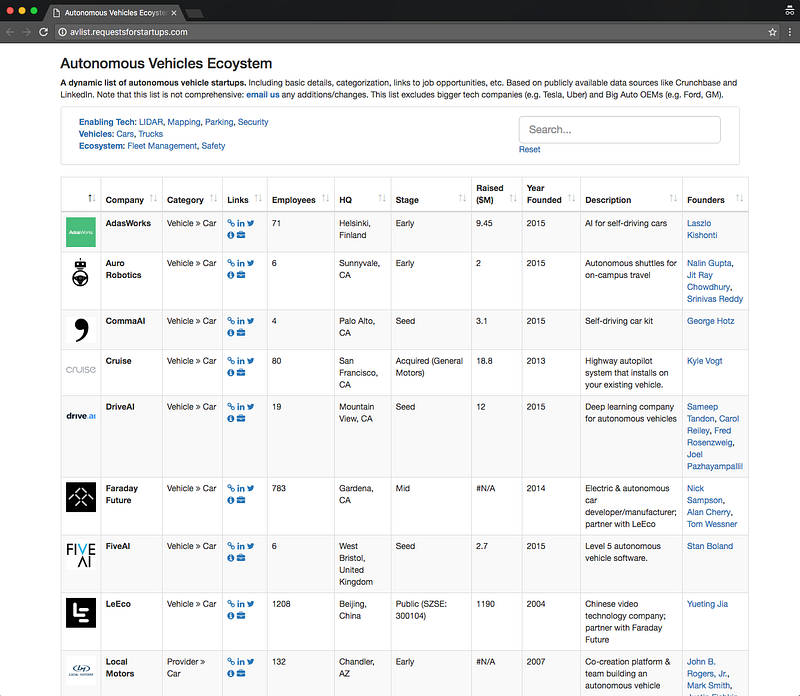Filter by LIDAR enabling tech
Viewport: 800px width, 696px height.
pos(151,122)
